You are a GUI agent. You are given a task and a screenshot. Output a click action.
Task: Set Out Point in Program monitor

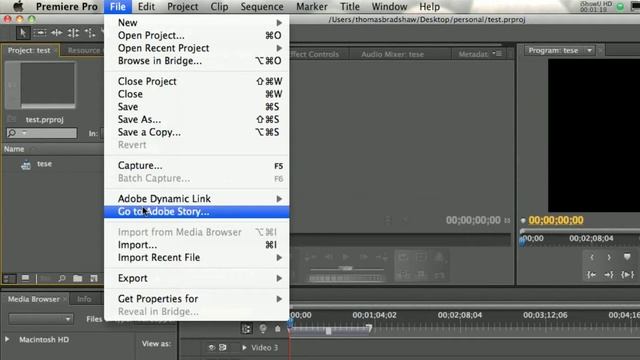609,257
